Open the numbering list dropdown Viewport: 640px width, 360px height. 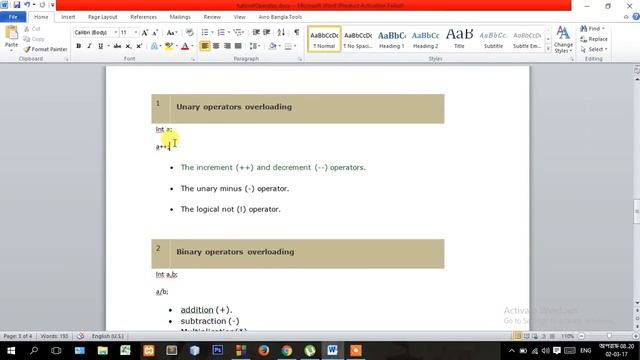pyautogui.click(x=229, y=33)
